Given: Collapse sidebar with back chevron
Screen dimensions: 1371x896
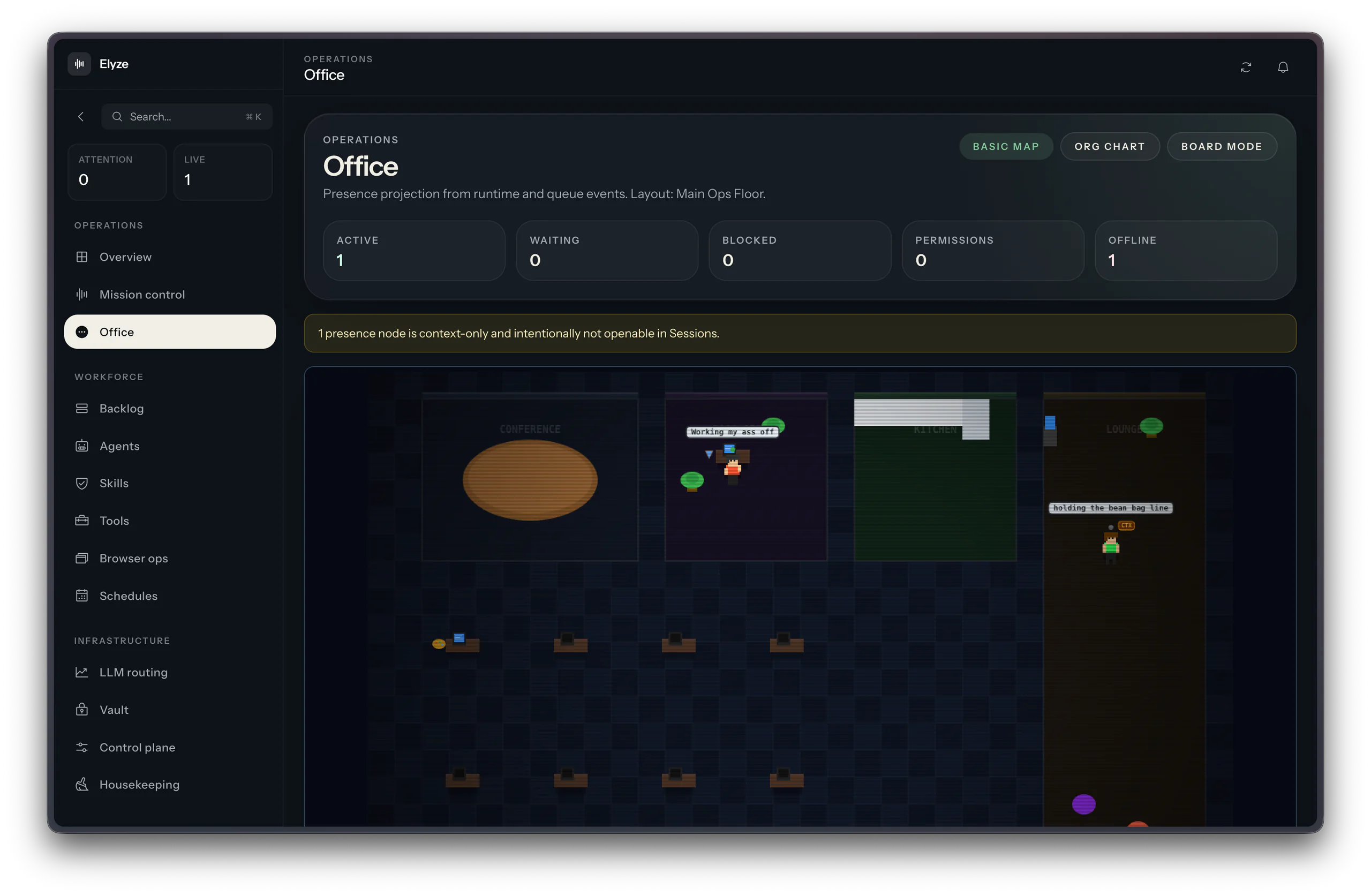Looking at the screenshot, I should [x=81, y=117].
